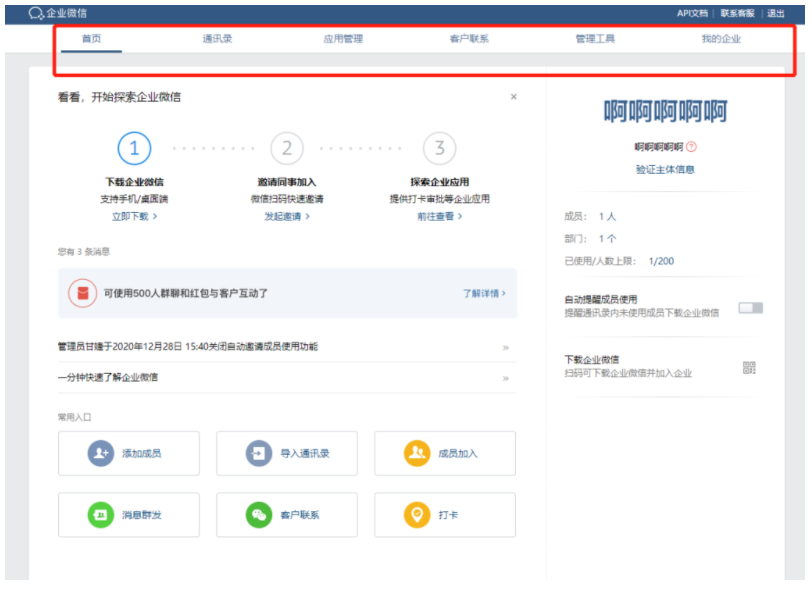Image resolution: width=812 pixels, height=590 pixels.
Task: Click the 下载企业微信 heading in the right panel
Action: pyautogui.click(x=592, y=359)
